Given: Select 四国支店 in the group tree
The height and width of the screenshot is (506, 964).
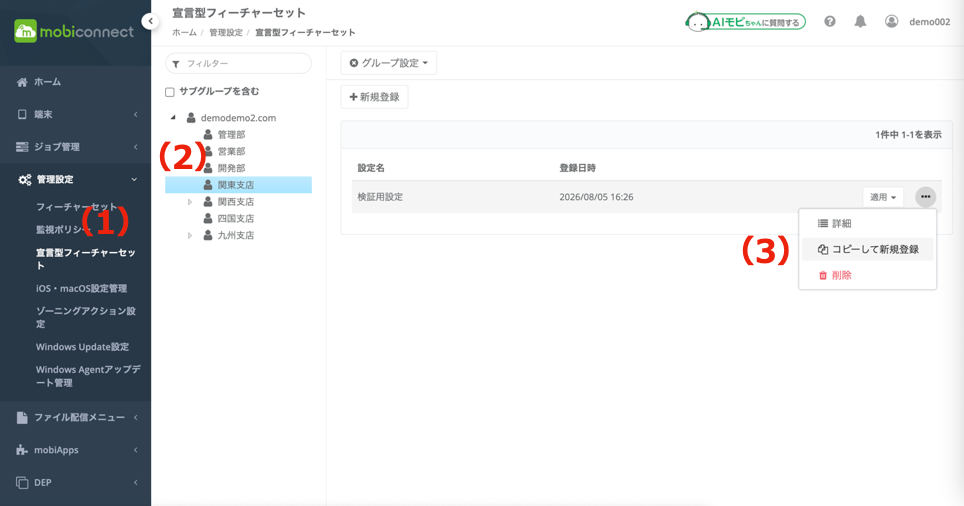Looking at the screenshot, I should pyautogui.click(x=235, y=218).
